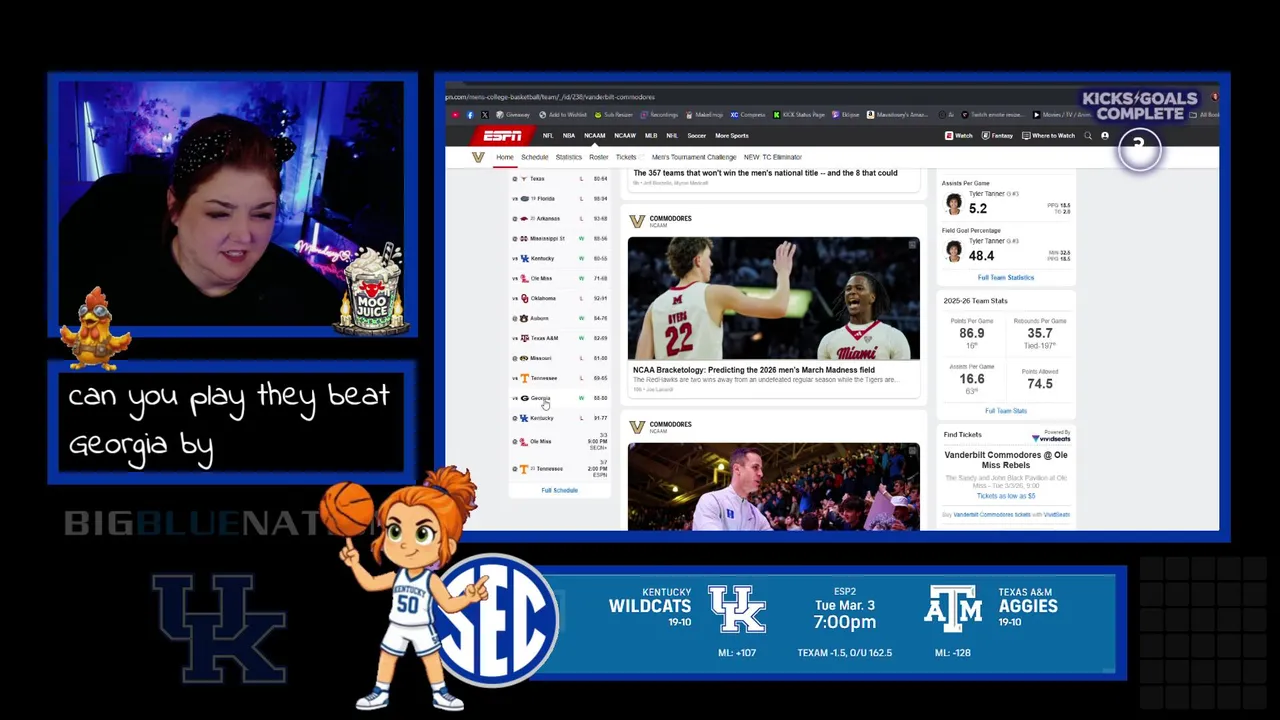This screenshot has width=1280, height=720.
Task: Open the Recordings bookmark
Action: [x=660, y=115]
